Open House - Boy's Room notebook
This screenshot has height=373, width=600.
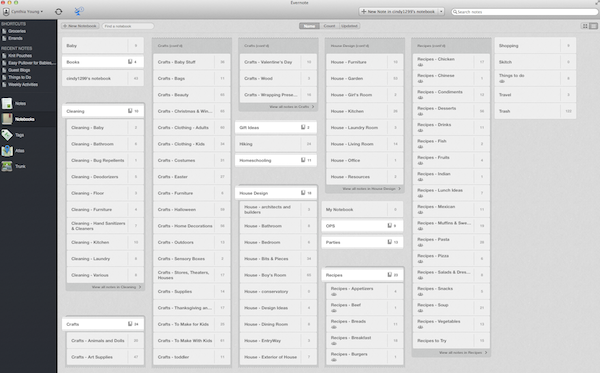pyautogui.click(x=278, y=275)
